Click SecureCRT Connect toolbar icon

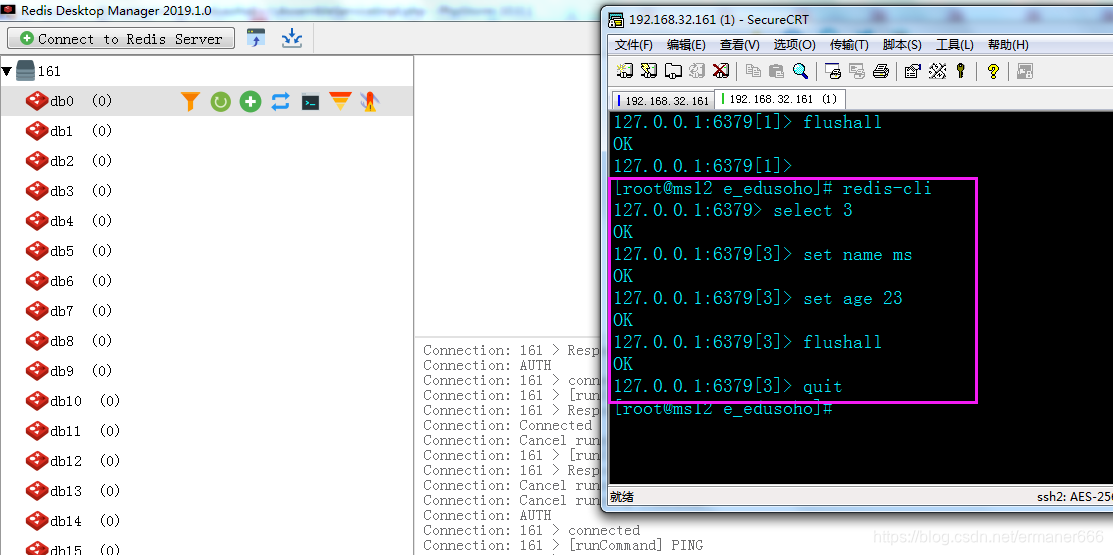[625, 70]
